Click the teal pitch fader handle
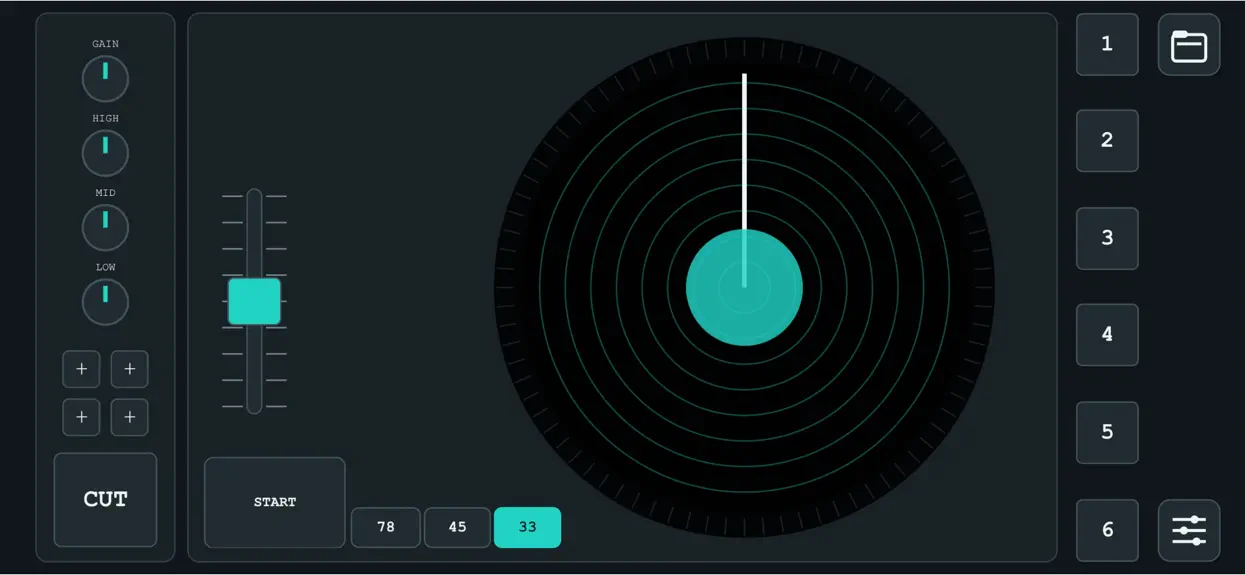The height and width of the screenshot is (575, 1245). tap(254, 302)
